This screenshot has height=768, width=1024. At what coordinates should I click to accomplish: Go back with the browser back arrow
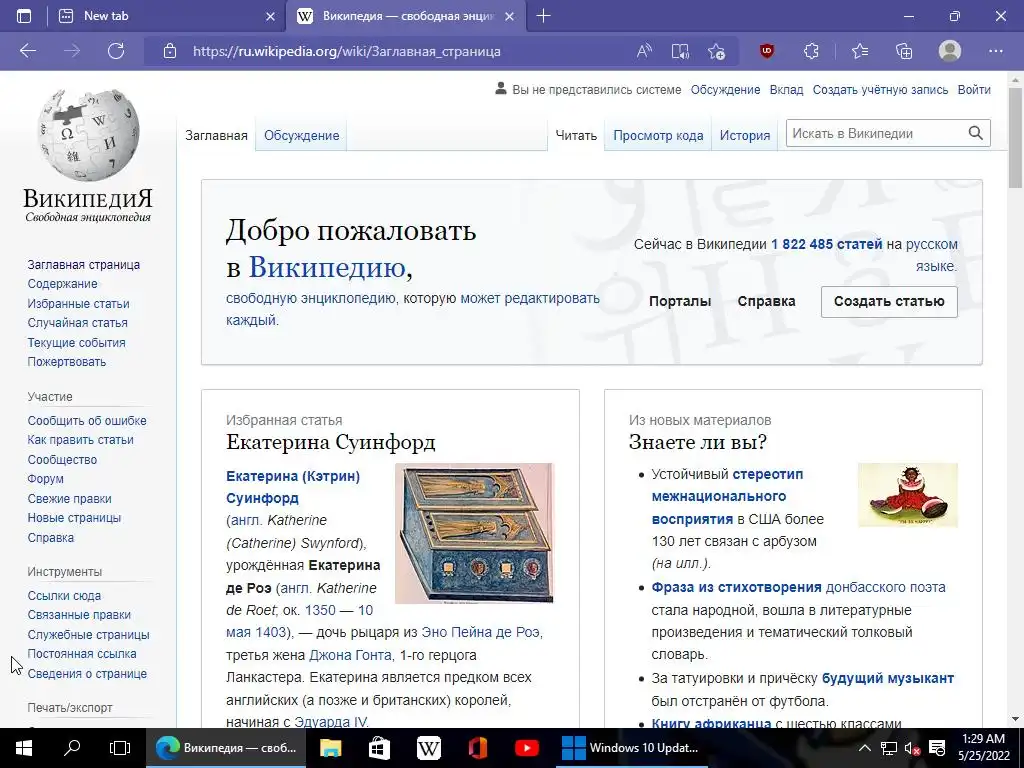pyautogui.click(x=27, y=51)
